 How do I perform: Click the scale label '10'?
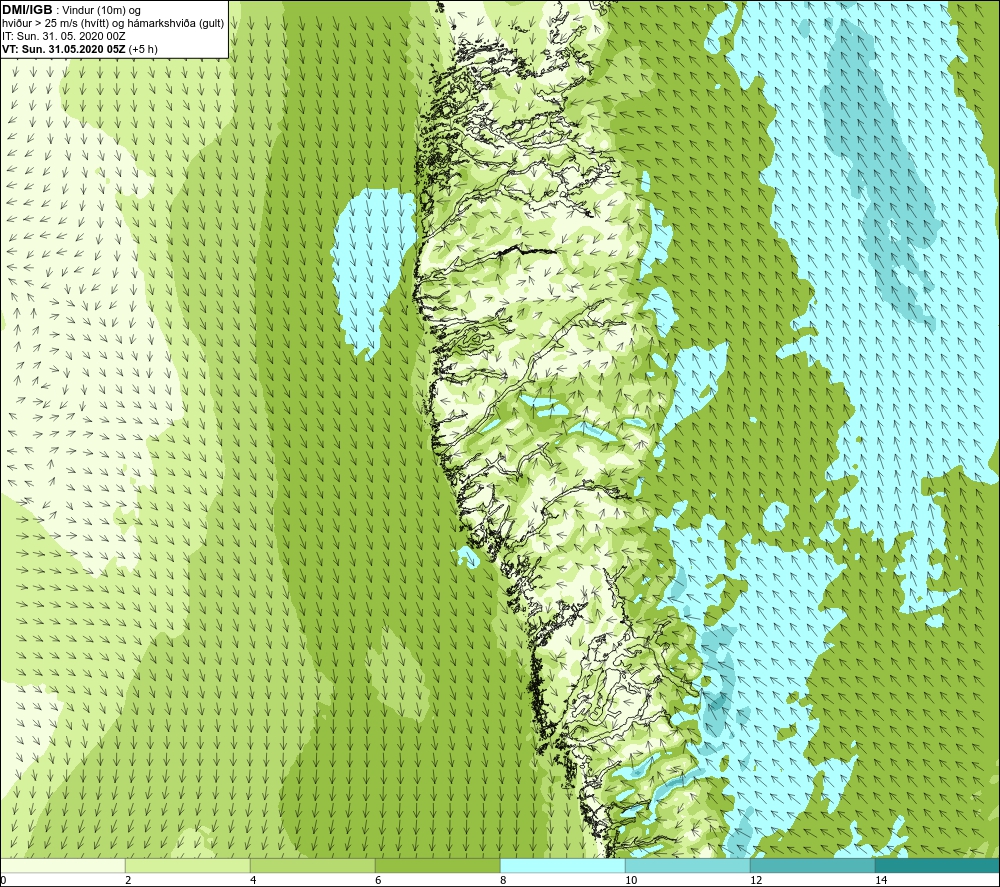point(631,880)
